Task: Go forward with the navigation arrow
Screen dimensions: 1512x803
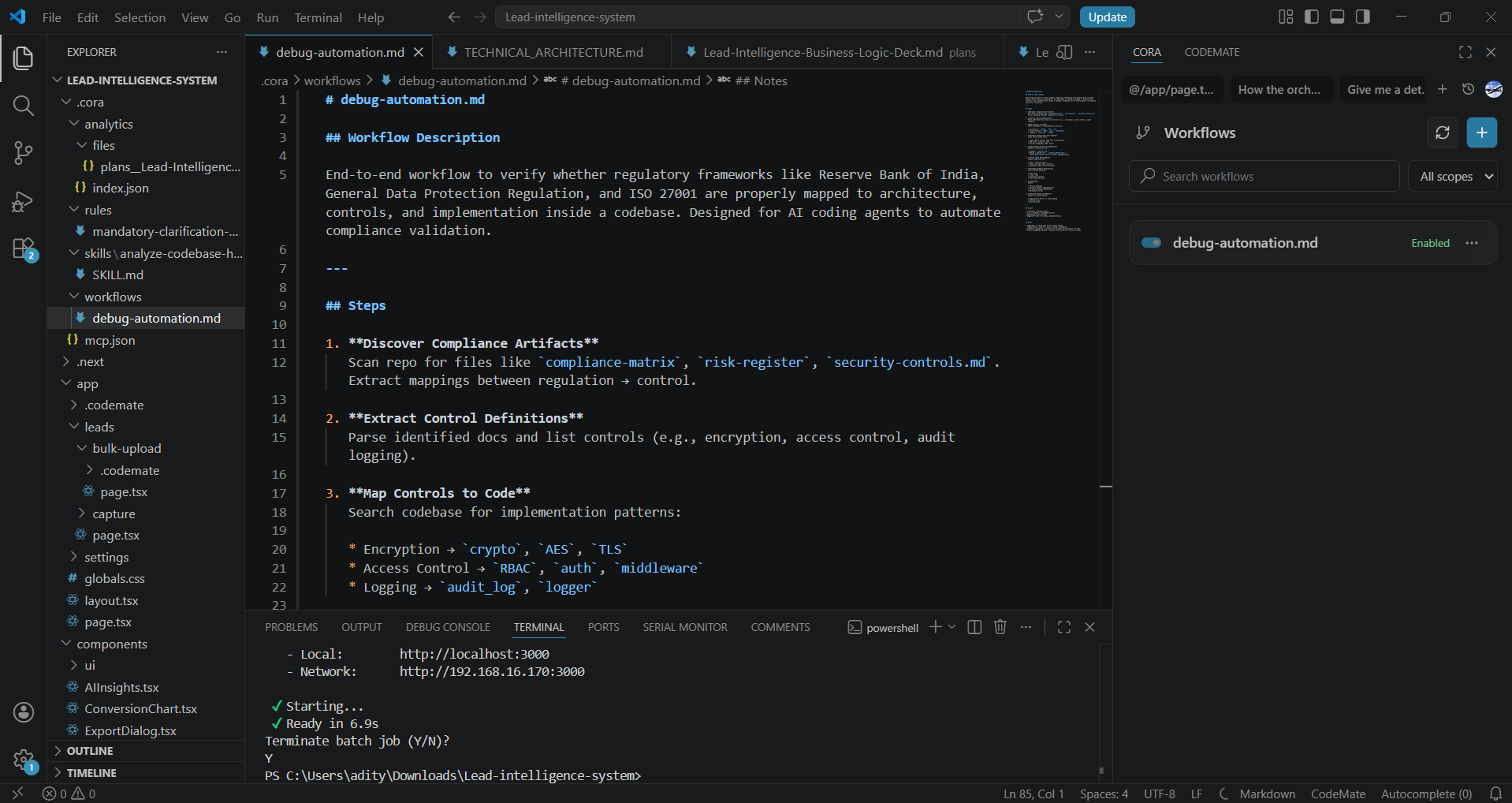Action: point(480,17)
